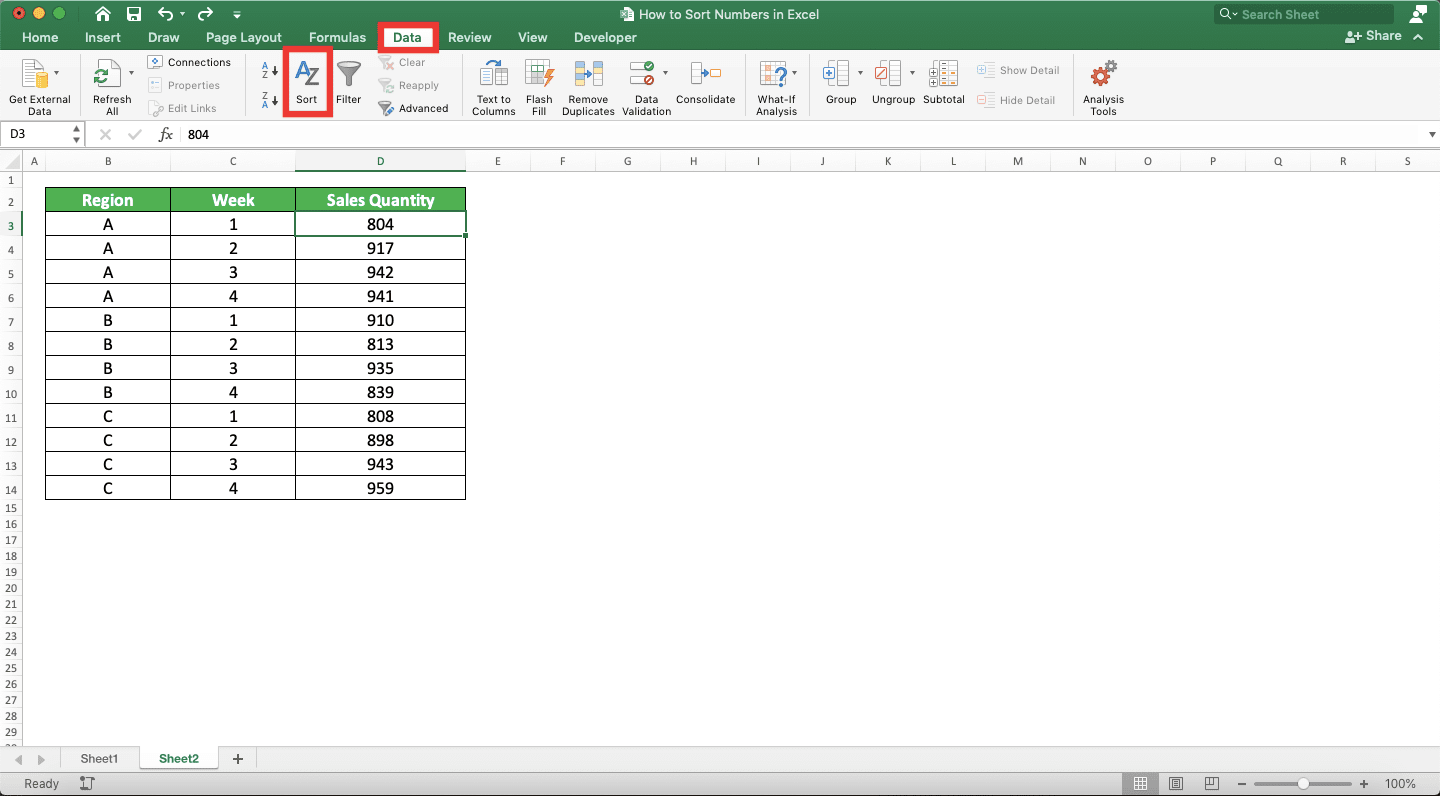Open the Developer tab

(x=605, y=37)
